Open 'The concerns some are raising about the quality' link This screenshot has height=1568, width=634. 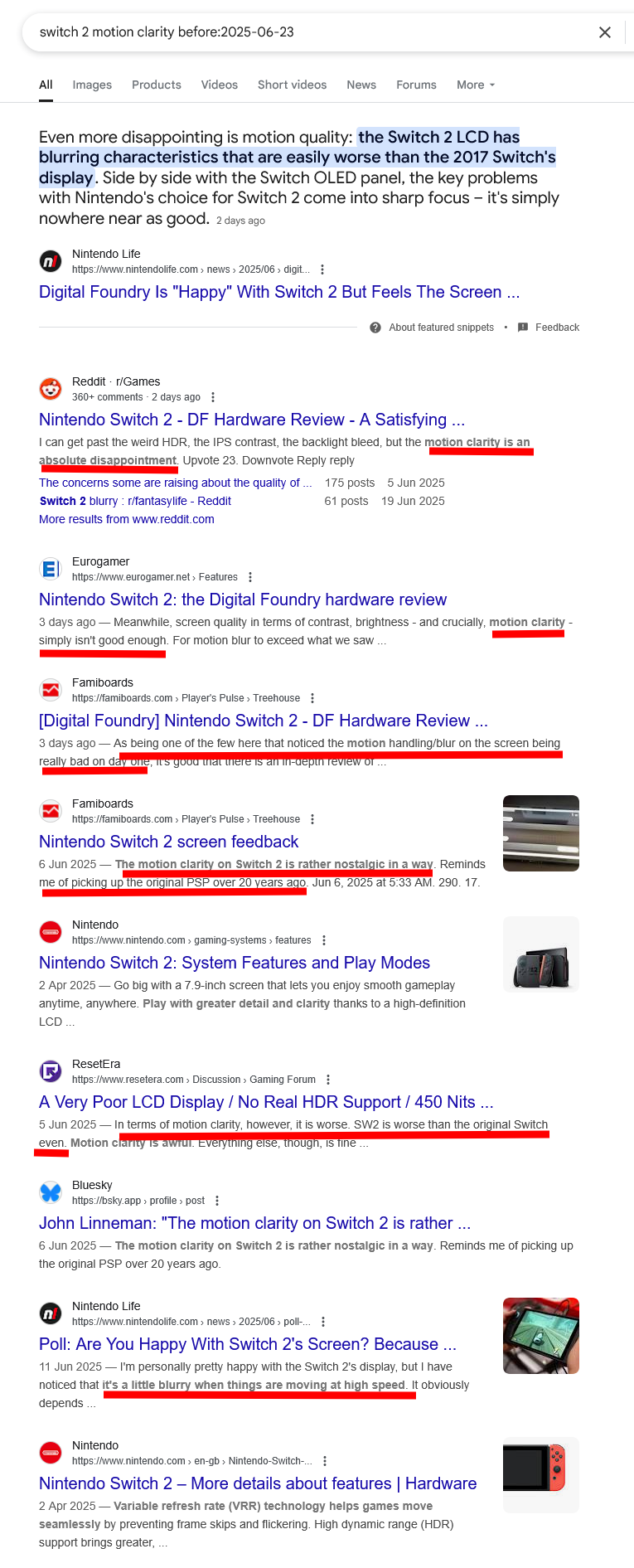[176, 483]
